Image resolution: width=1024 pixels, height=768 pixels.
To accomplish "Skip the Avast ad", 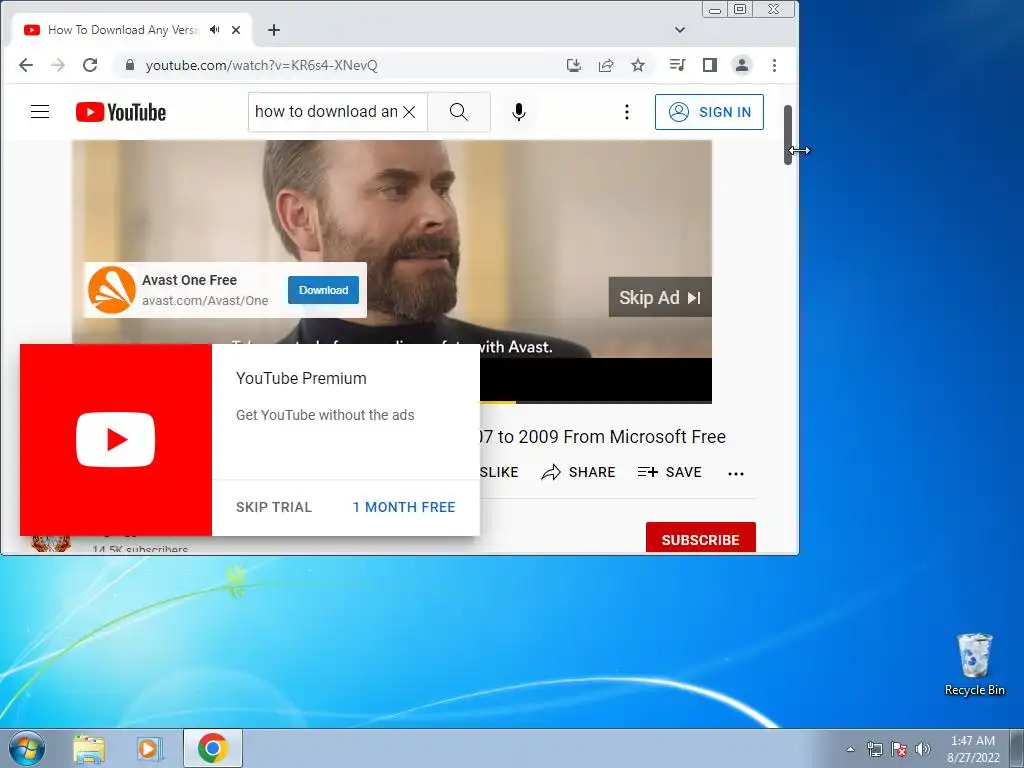I will (660, 297).
